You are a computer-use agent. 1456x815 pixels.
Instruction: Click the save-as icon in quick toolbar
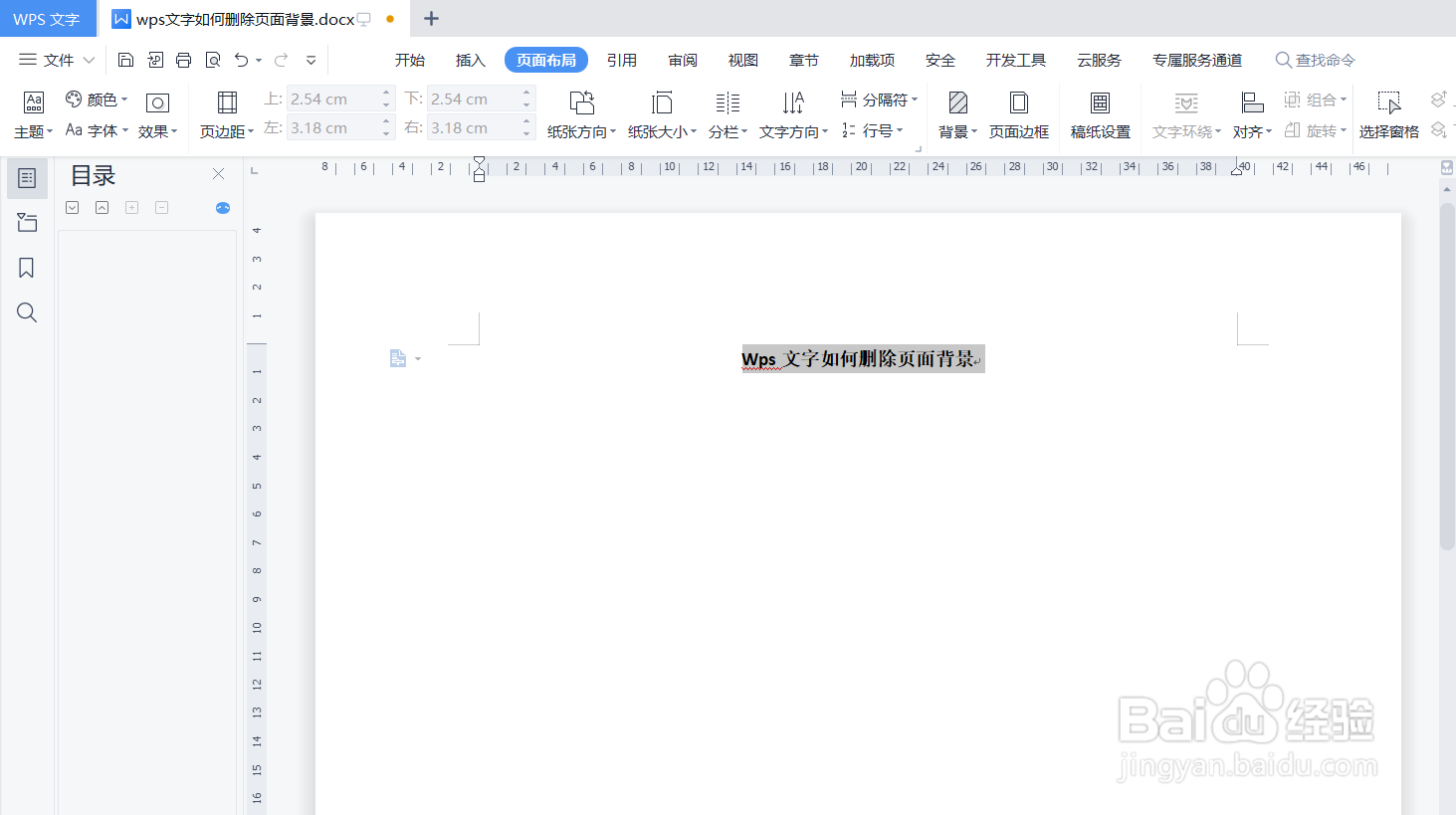pyautogui.click(x=154, y=60)
